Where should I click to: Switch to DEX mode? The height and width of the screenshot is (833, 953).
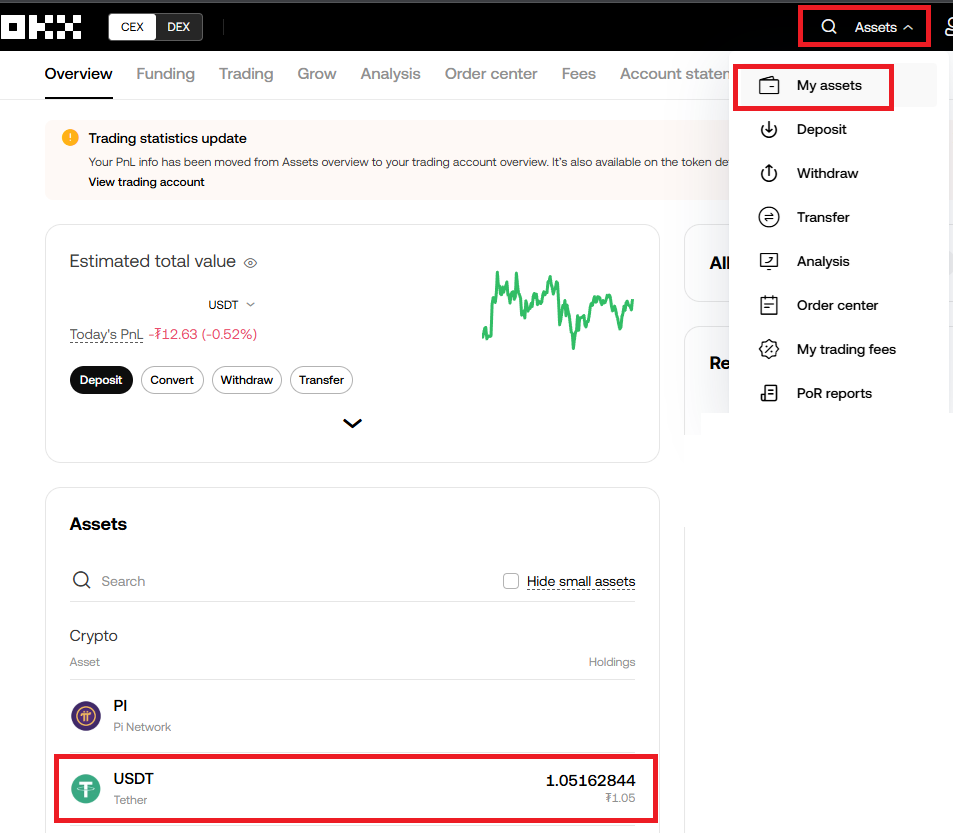(179, 27)
